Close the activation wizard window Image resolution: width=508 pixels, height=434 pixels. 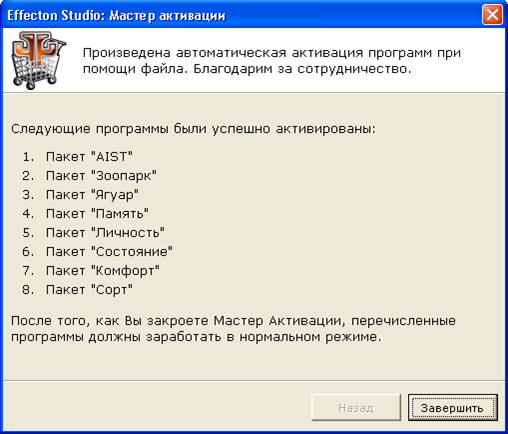pos(492,15)
